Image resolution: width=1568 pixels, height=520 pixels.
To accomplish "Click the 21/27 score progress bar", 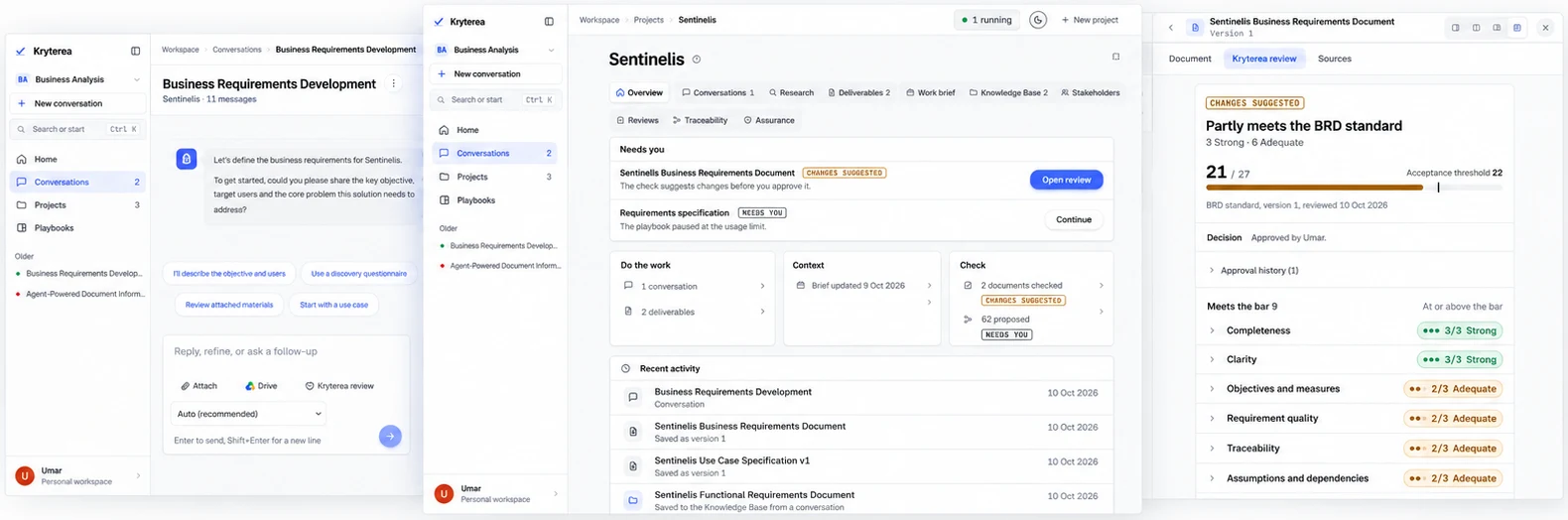I will [x=1354, y=187].
